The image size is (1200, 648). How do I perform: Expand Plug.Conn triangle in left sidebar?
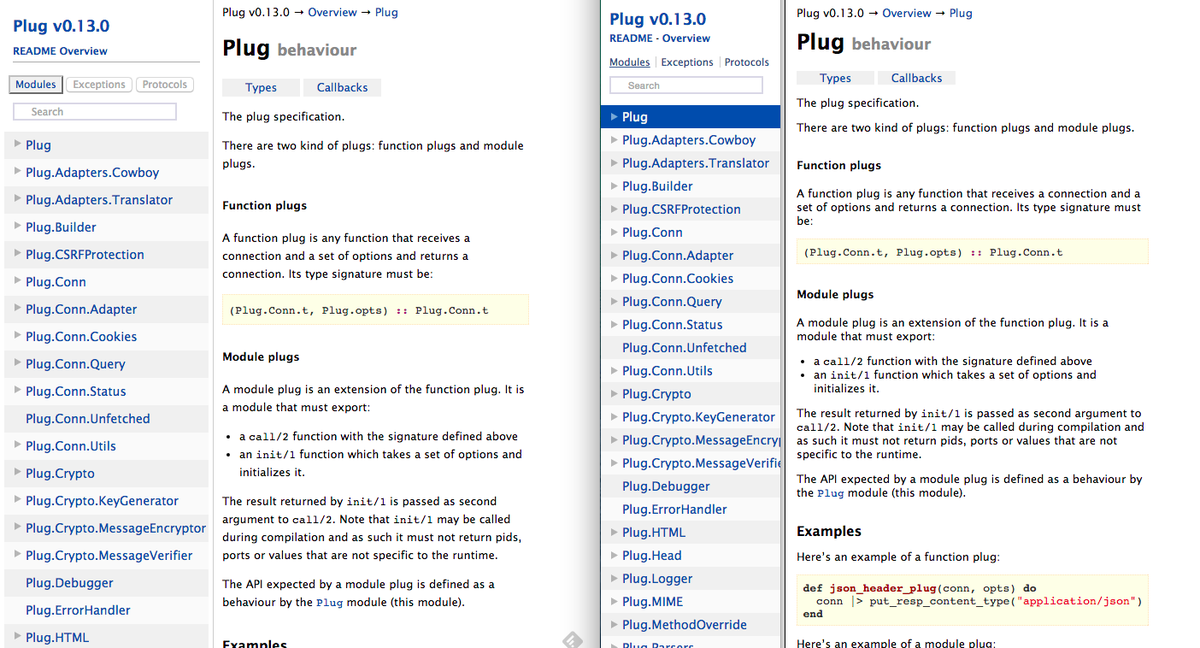click(18, 281)
